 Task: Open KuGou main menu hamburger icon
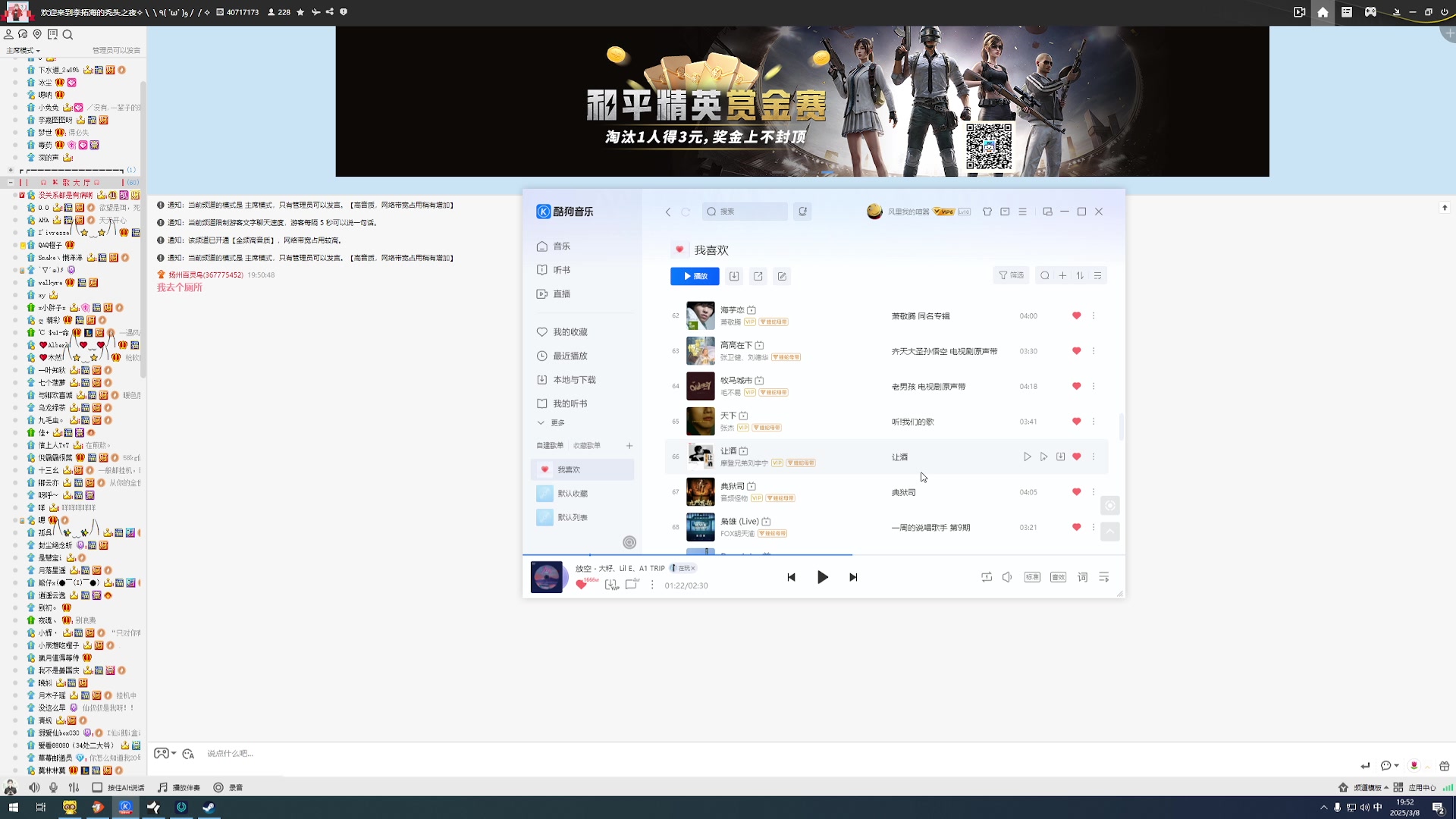[1022, 212]
